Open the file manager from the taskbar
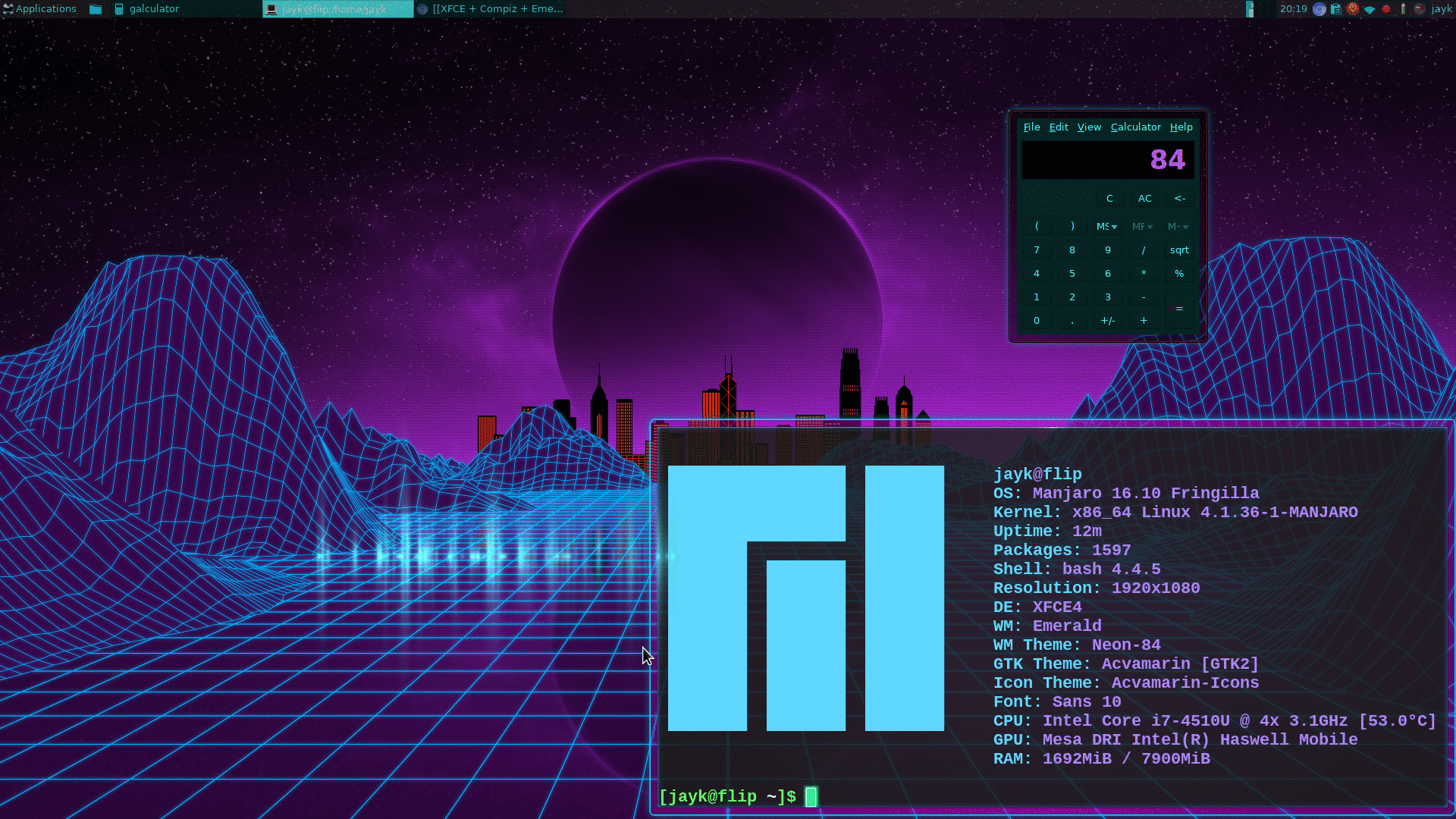The height and width of the screenshot is (819, 1456). coord(95,8)
